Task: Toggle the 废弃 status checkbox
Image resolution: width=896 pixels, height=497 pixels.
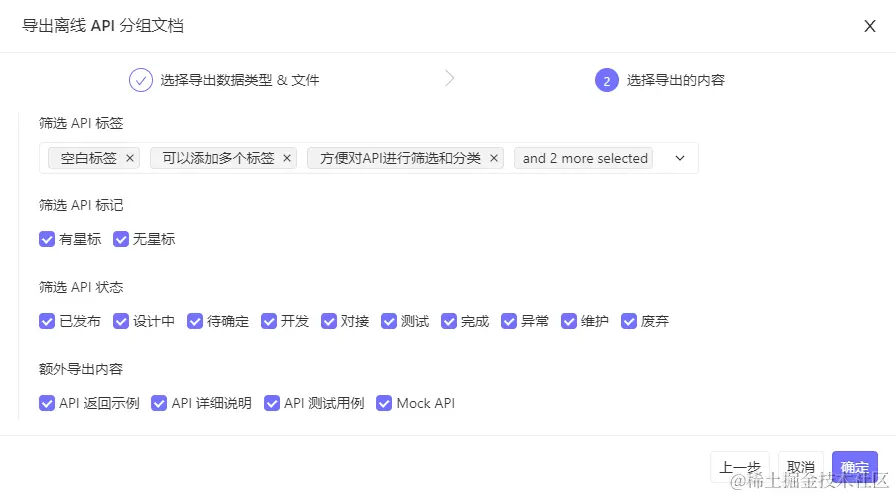Action: click(629, 321)
